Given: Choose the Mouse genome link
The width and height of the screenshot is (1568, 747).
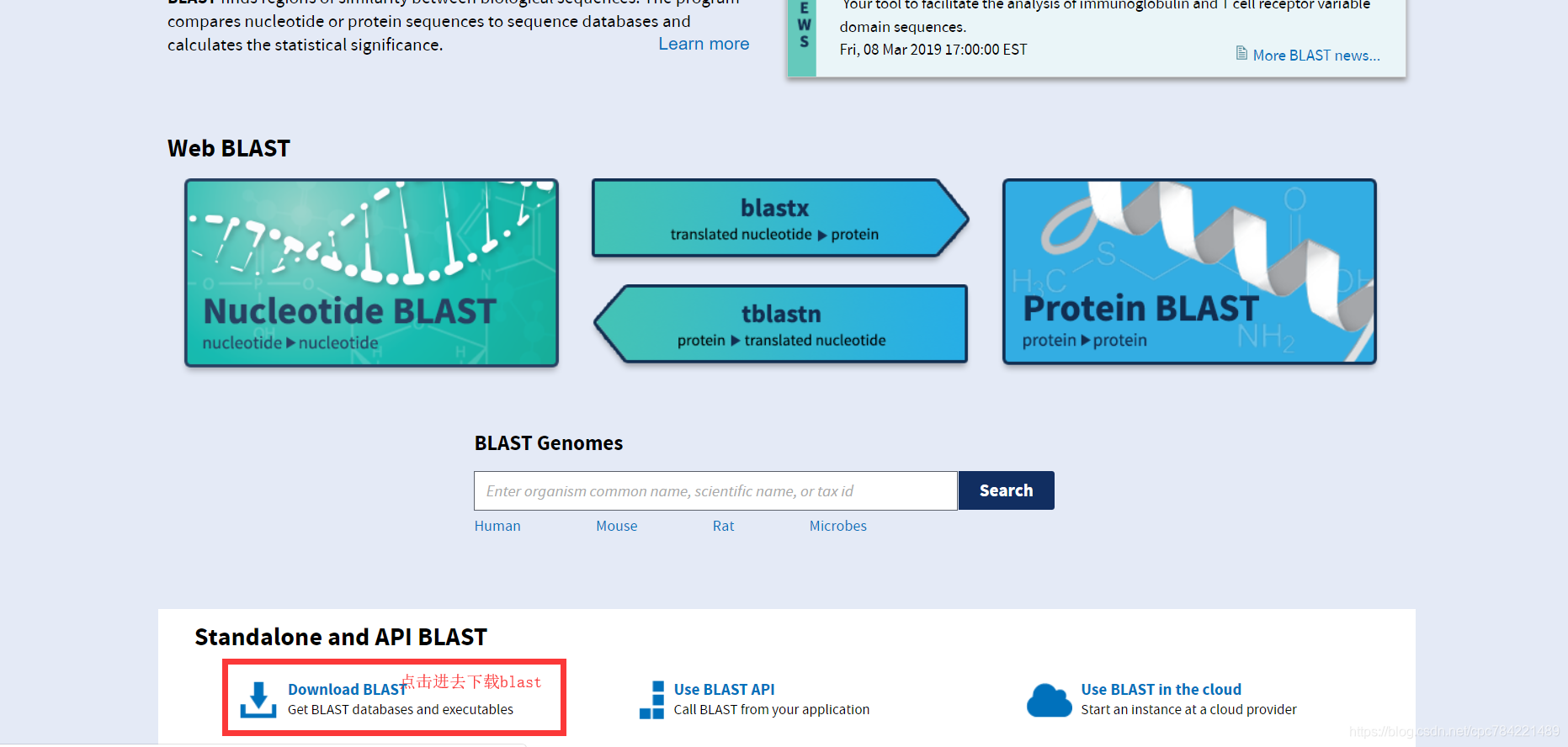Looking at the screenshot, I should click(616, 526).
